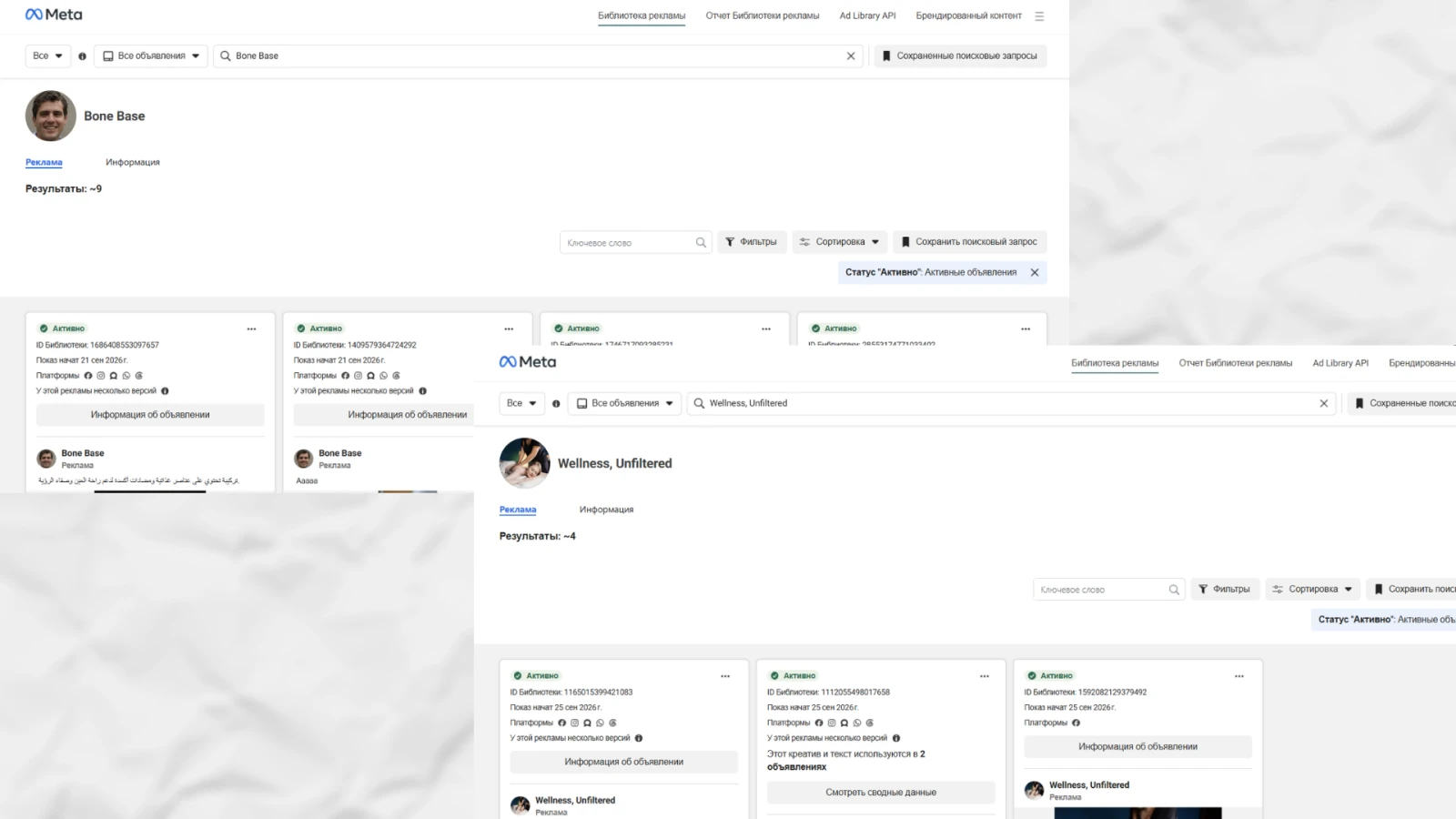Image resolution: width=1456 pixels, height=819 pixels.
Task: Open Информация об объявлении for ad 1592082129379492
Action: pyautogui.click(x=1138, y=747)
